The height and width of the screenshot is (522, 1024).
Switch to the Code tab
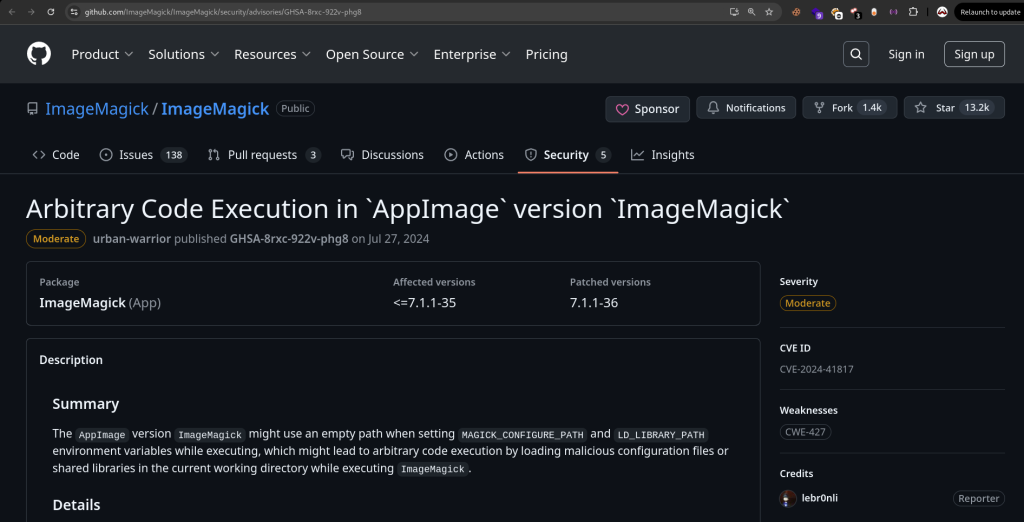pos(56,155)
